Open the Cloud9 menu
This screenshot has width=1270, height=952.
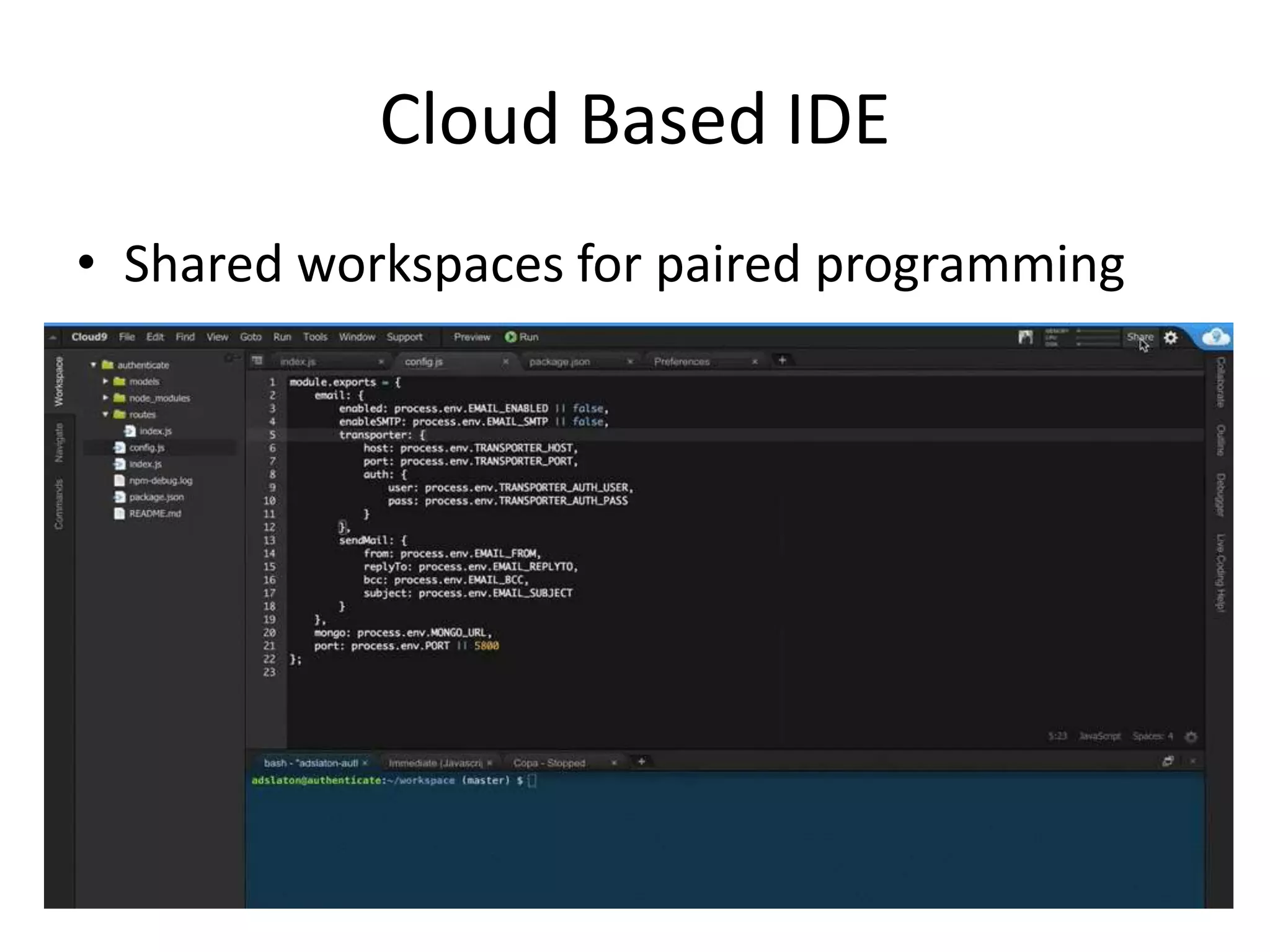pos(89,337)
